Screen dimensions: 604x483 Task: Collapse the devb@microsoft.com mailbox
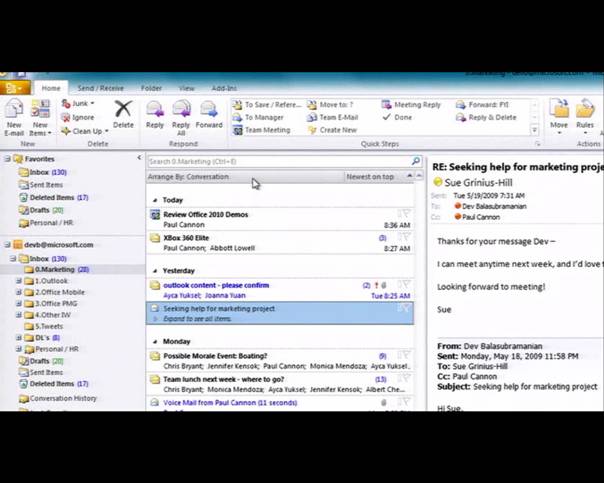(7, 245)
